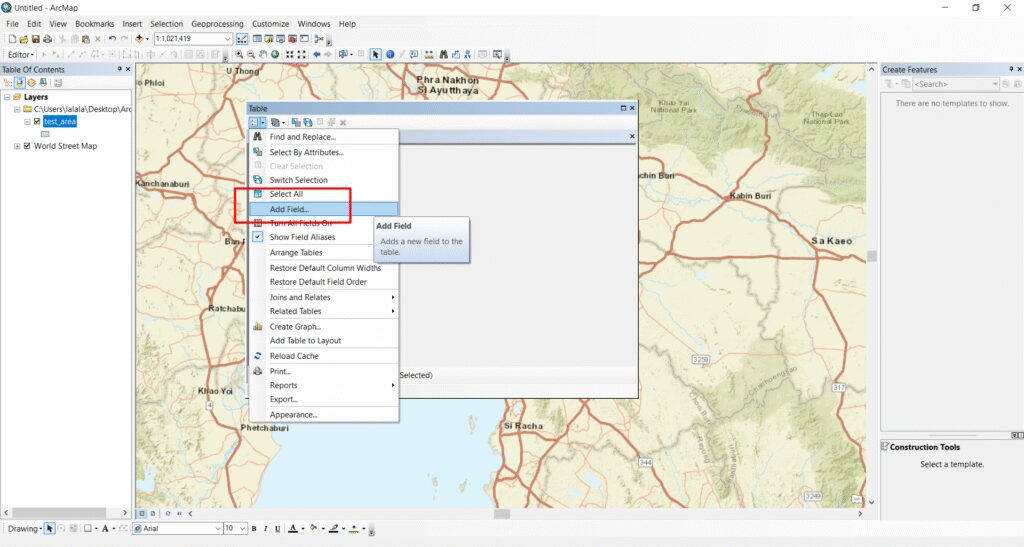Click List By Drawing Order icon

[x=8, y=83]
